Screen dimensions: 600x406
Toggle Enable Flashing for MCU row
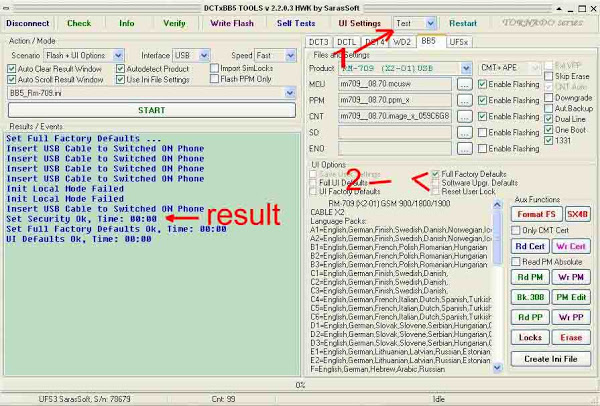(x=483, y=84)
